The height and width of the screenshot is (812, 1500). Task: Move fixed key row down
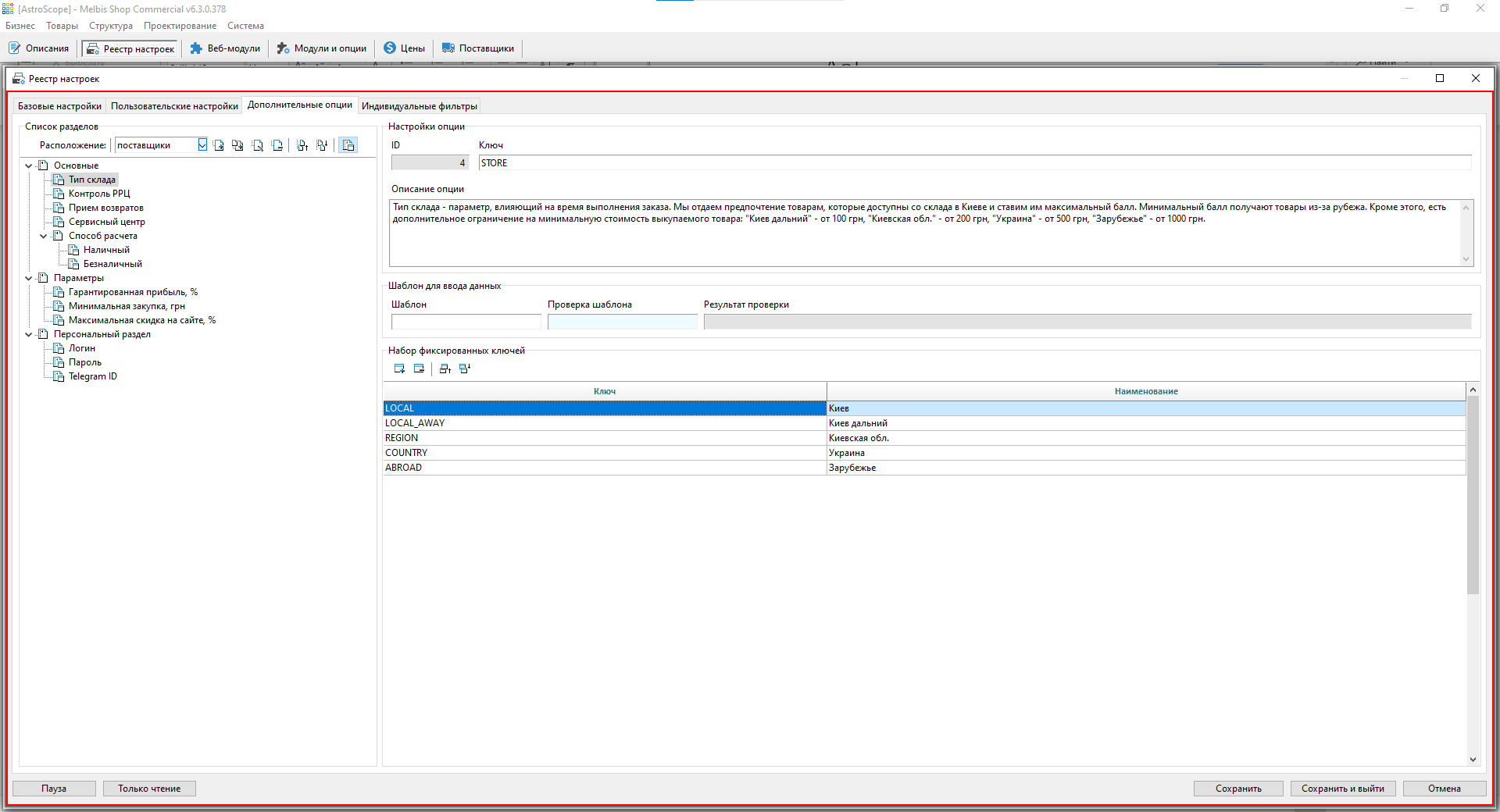465,369
